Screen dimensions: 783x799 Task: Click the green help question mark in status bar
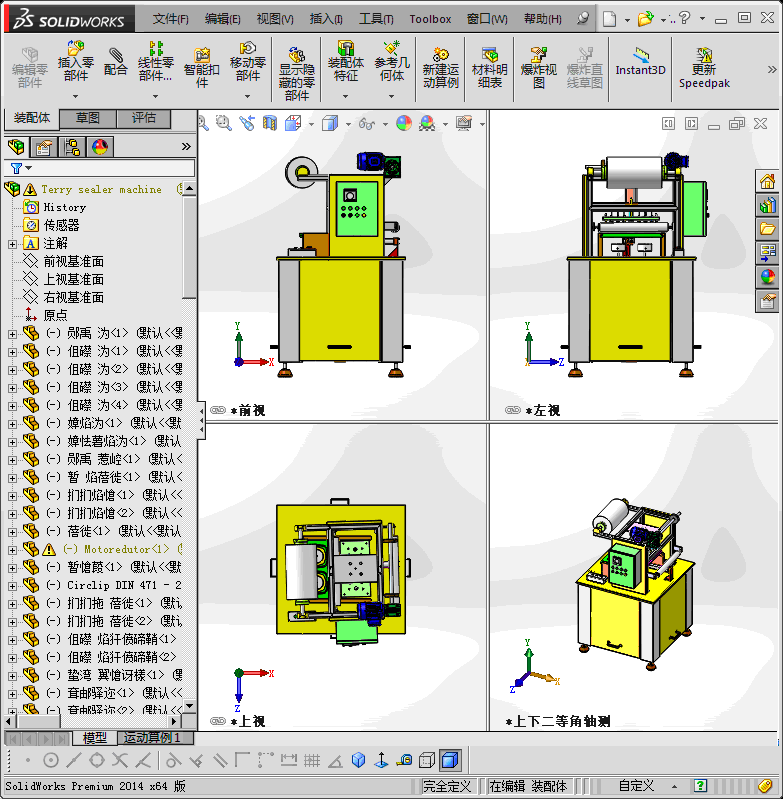pyautogui.click(x=700, y=786)
